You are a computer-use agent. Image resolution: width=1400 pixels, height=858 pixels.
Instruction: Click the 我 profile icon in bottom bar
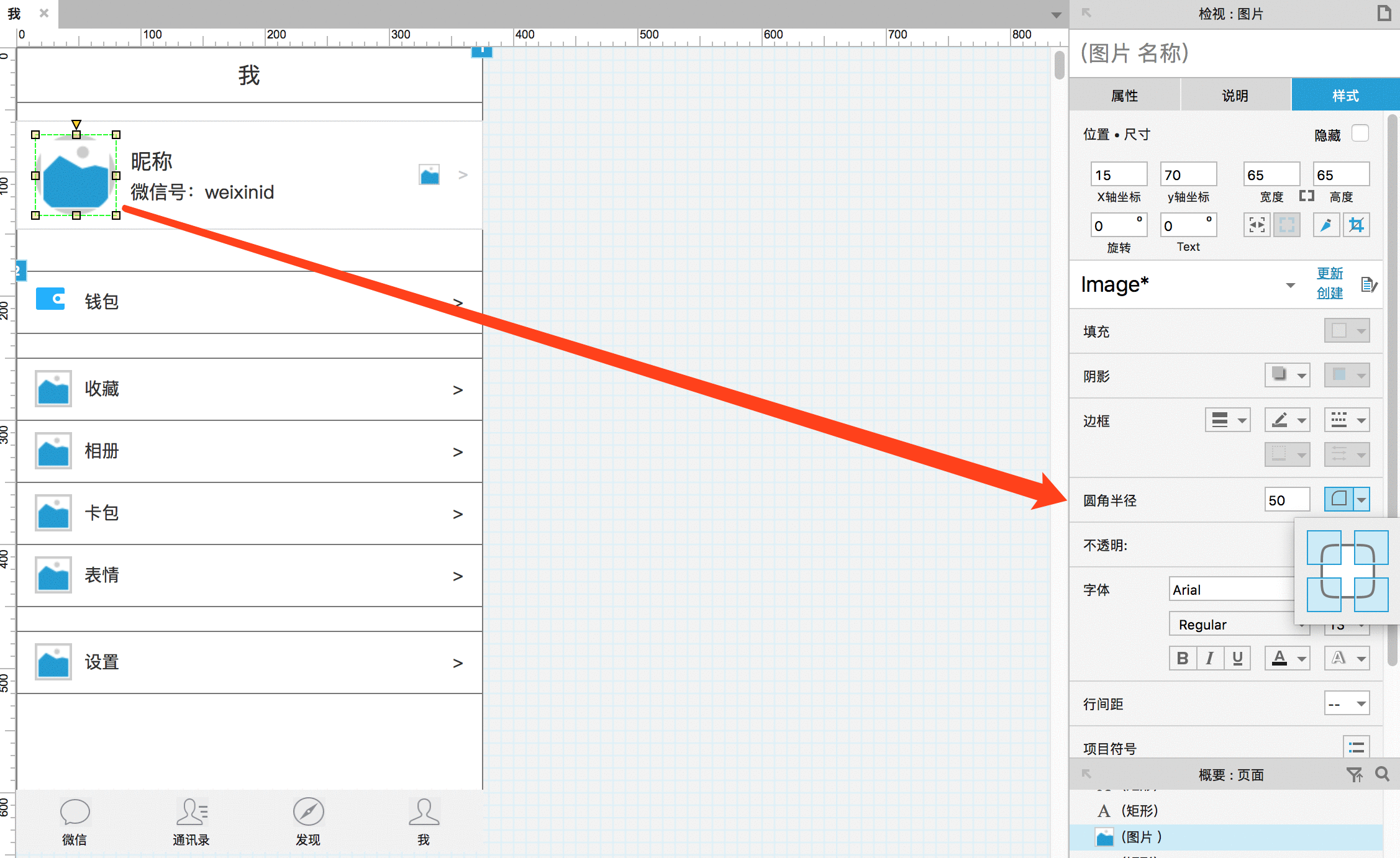(424, 811)
